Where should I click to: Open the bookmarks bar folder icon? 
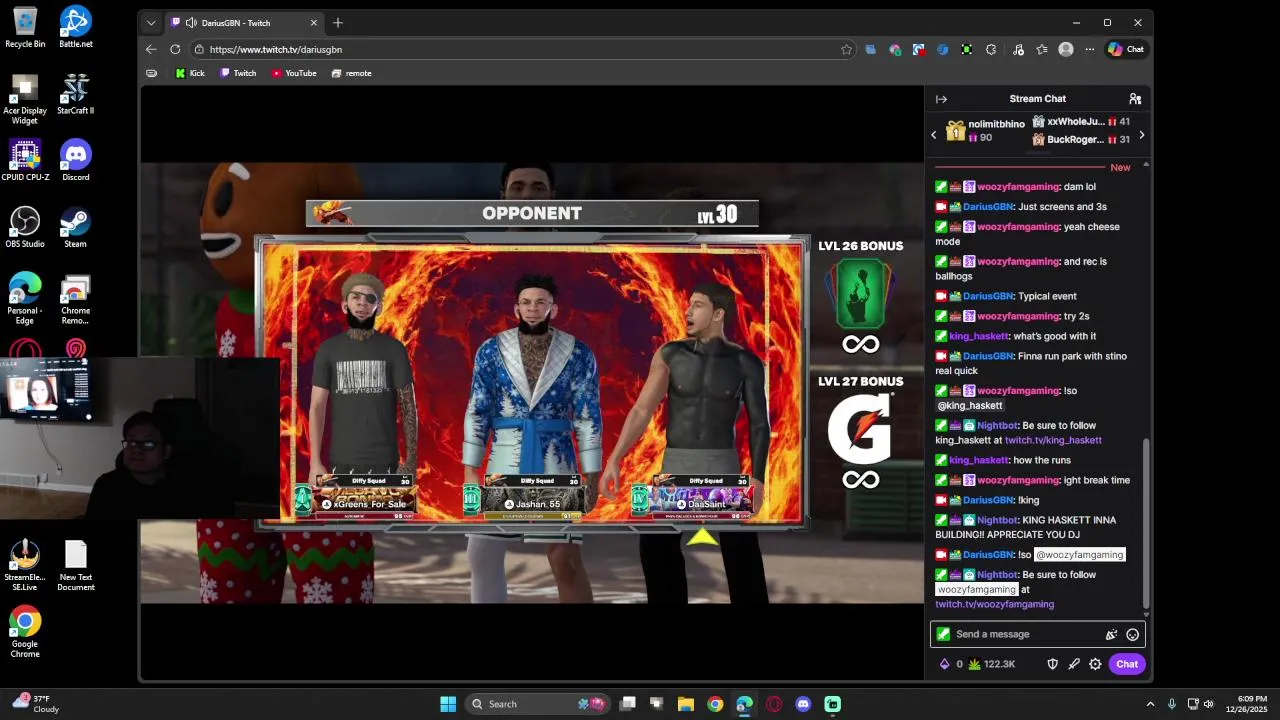[151, 73]
